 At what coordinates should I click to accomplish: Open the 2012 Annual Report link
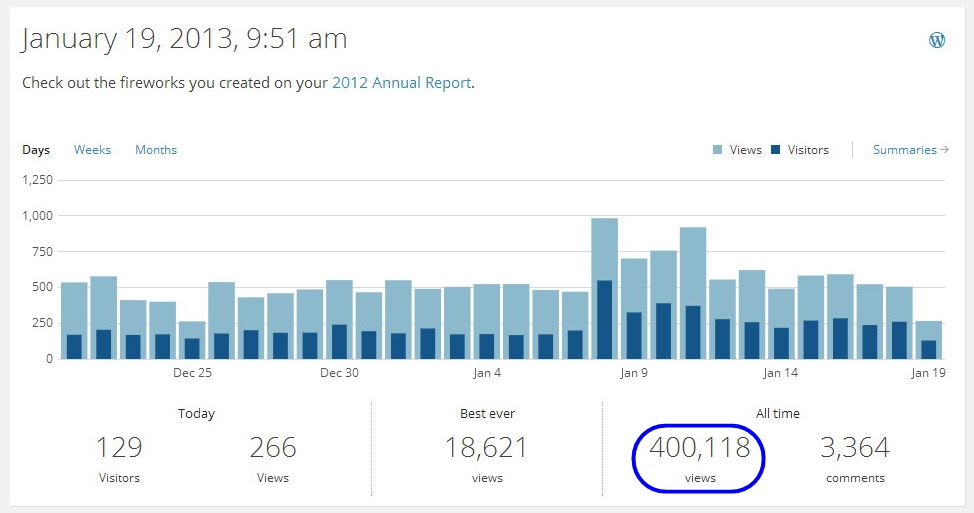(x=401, y=83)
